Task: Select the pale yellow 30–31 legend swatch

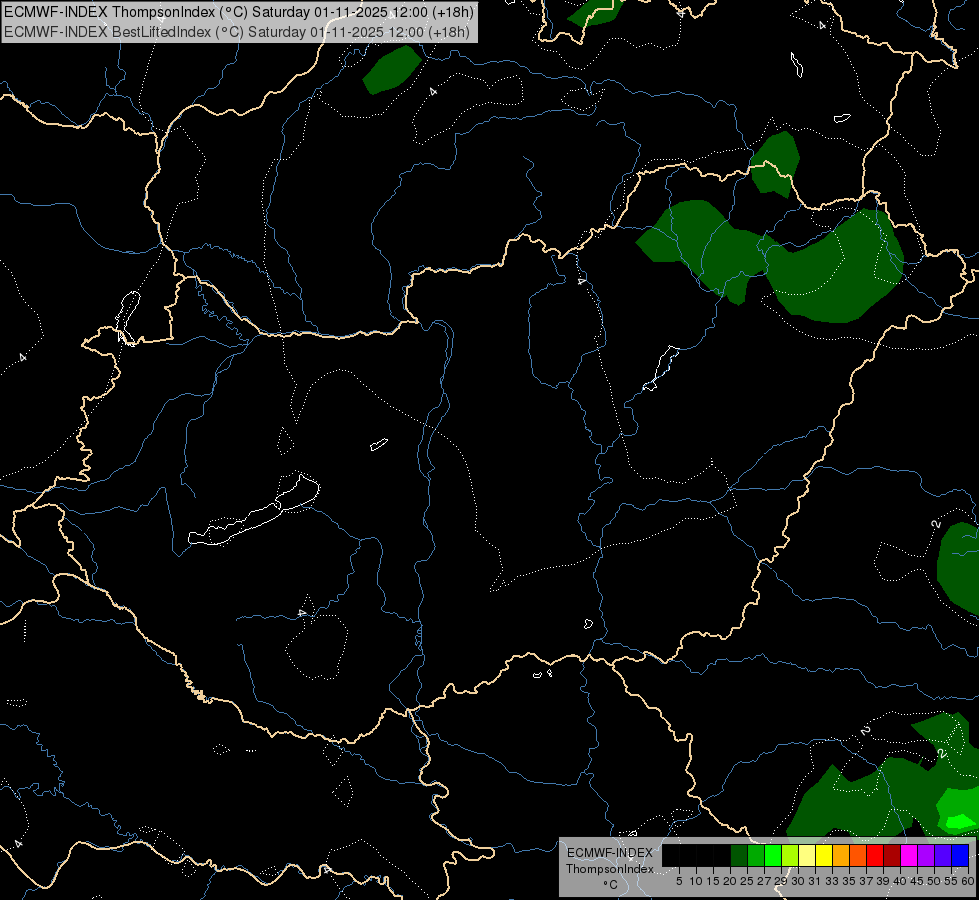Action: click(x=807, y=855)
